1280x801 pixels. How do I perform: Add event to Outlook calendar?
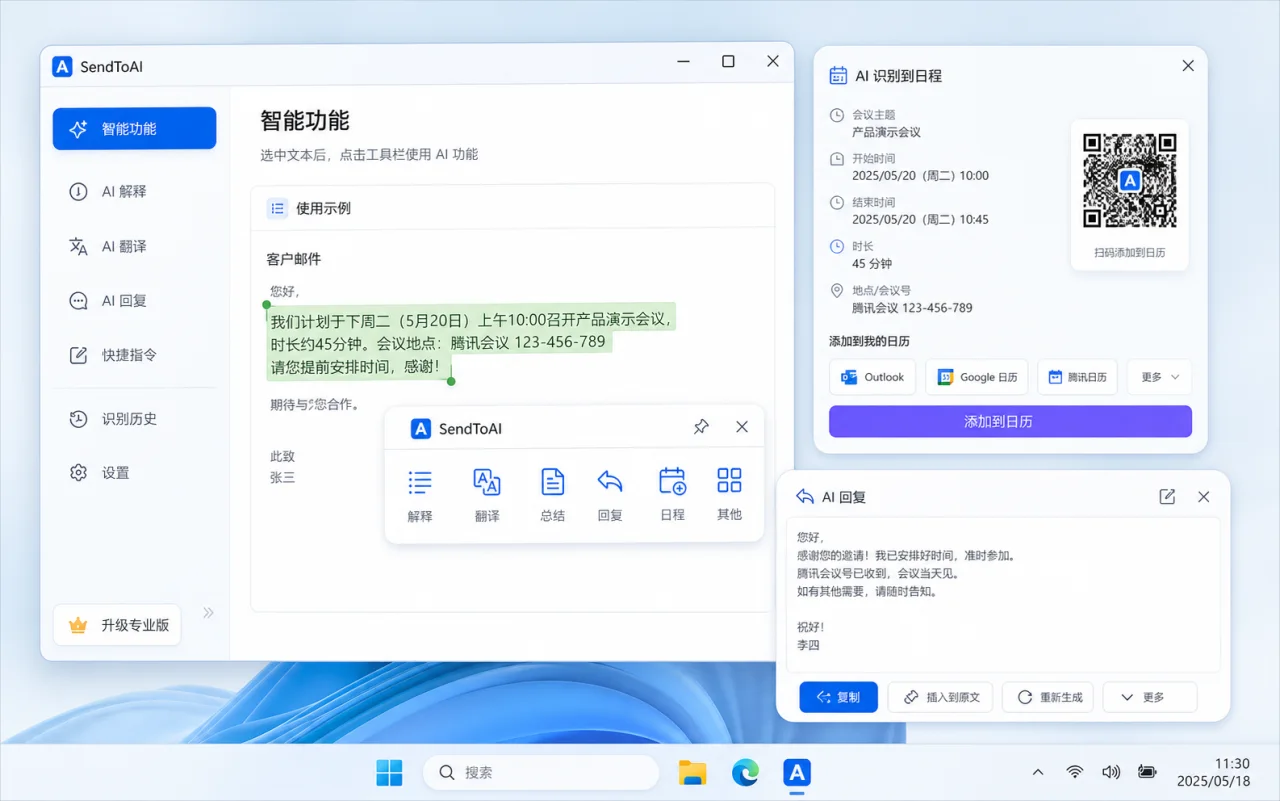872,377
